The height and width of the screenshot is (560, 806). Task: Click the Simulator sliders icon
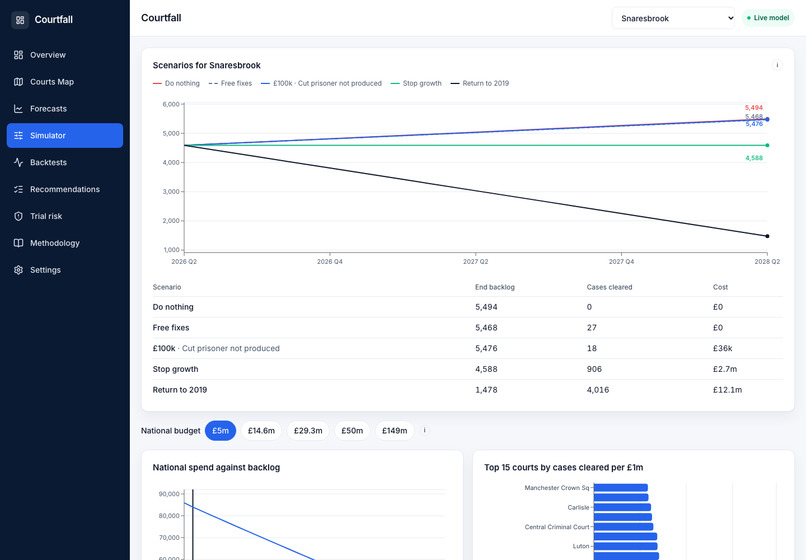(x=19, y=135)
